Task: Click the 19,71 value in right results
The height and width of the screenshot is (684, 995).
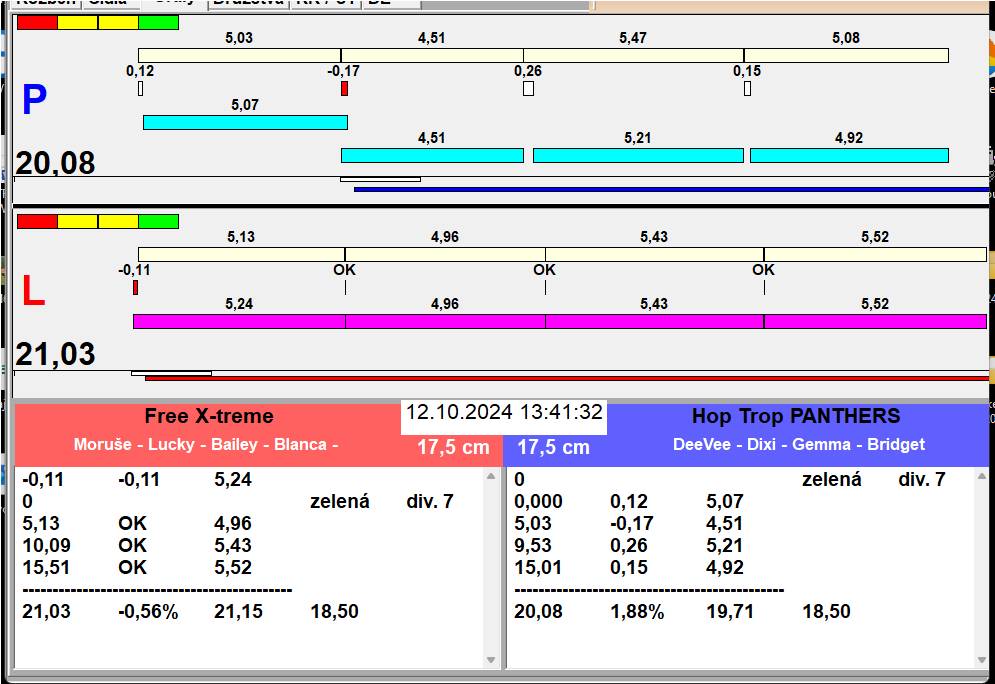Action: pos(730,612)
